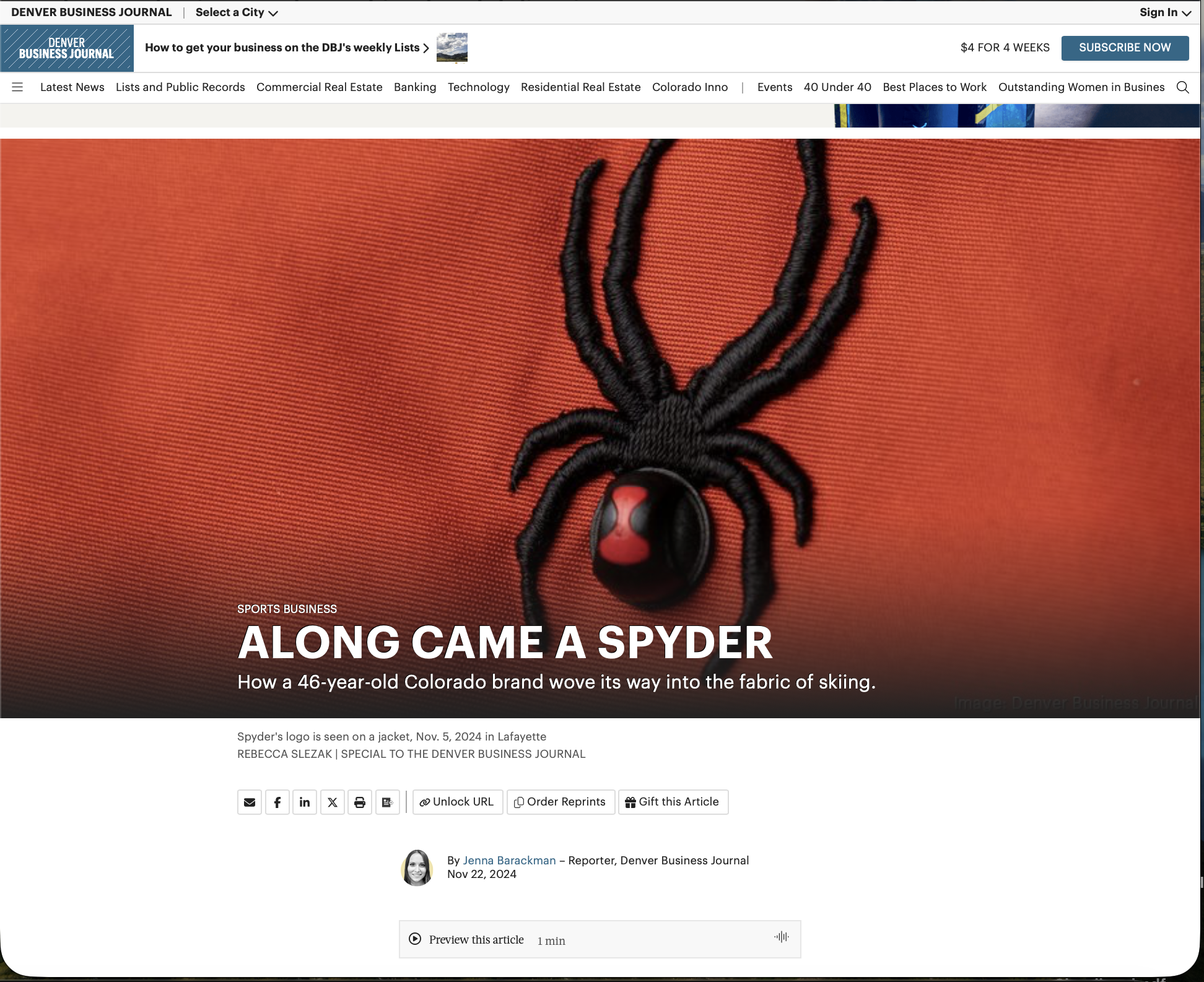Open the Sign In dropdown
Viewport: 1204px width, 982px height.
[x=1164, y=12]
